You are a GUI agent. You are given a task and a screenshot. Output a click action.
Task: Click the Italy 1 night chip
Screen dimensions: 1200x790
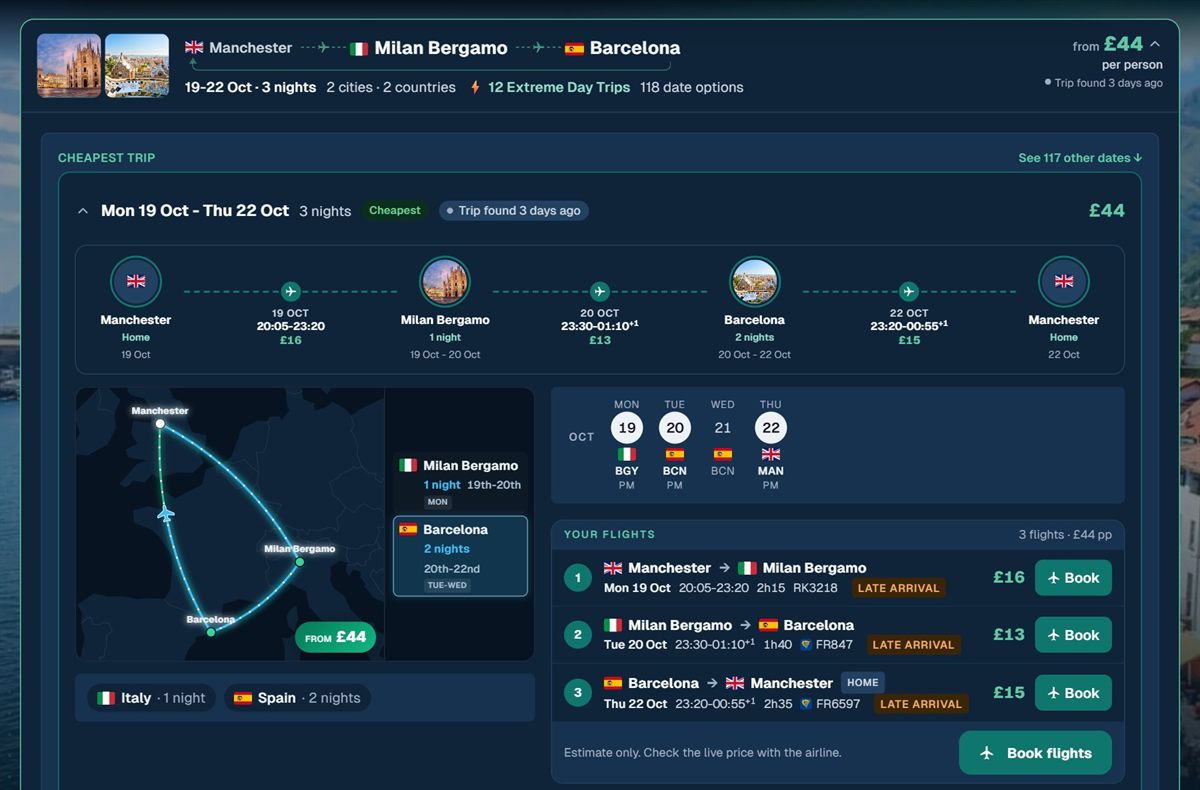[151, 698]
